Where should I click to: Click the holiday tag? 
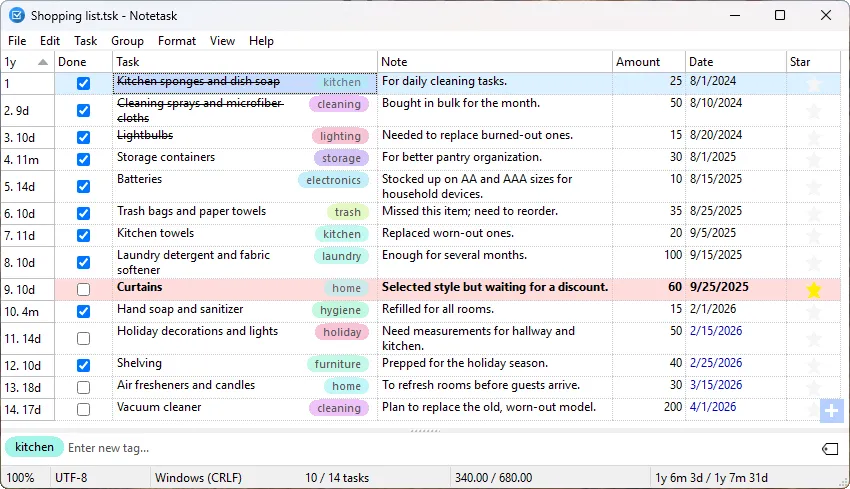pos(342,332)
